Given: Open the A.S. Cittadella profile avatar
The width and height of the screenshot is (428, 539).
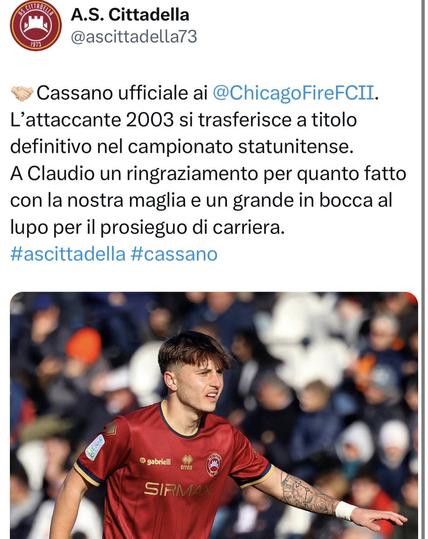Looking at the screenshot, I should 36,25.
